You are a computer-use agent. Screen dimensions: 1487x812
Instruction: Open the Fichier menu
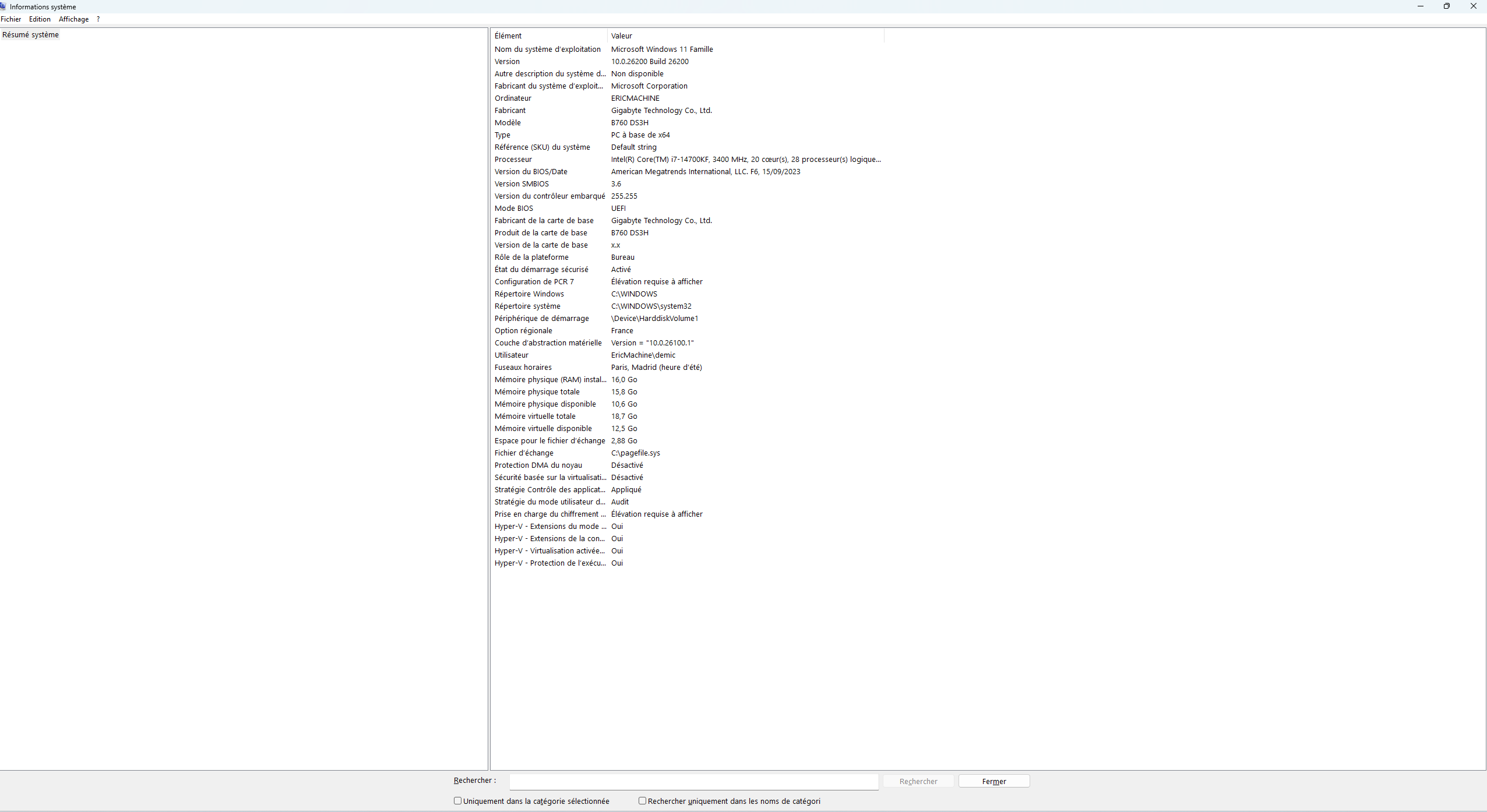coord(11,19)
